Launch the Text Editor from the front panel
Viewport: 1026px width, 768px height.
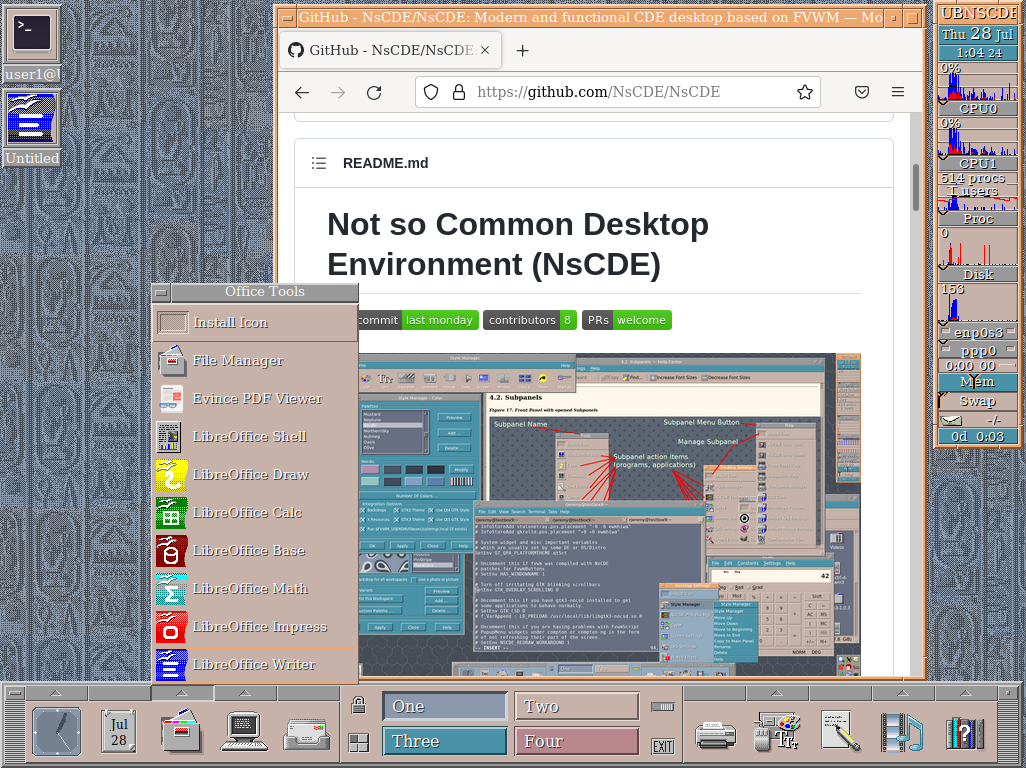pyautogui.click(x=838, y=732)
